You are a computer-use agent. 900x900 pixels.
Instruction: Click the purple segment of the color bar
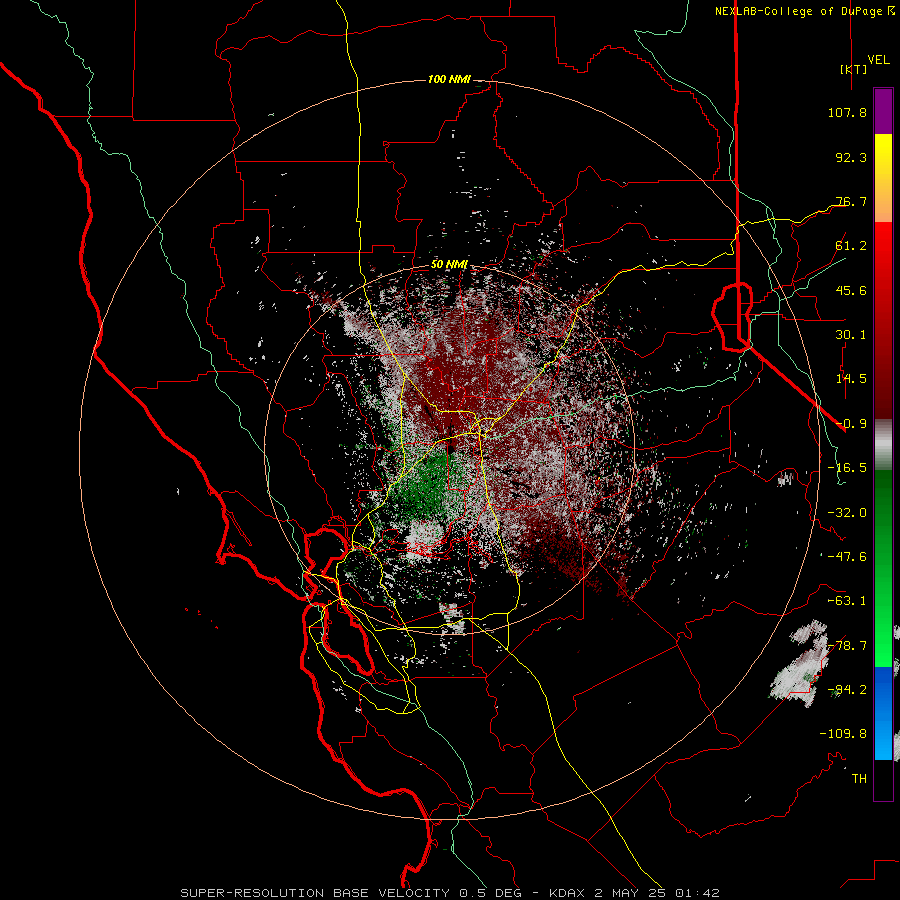883,111
